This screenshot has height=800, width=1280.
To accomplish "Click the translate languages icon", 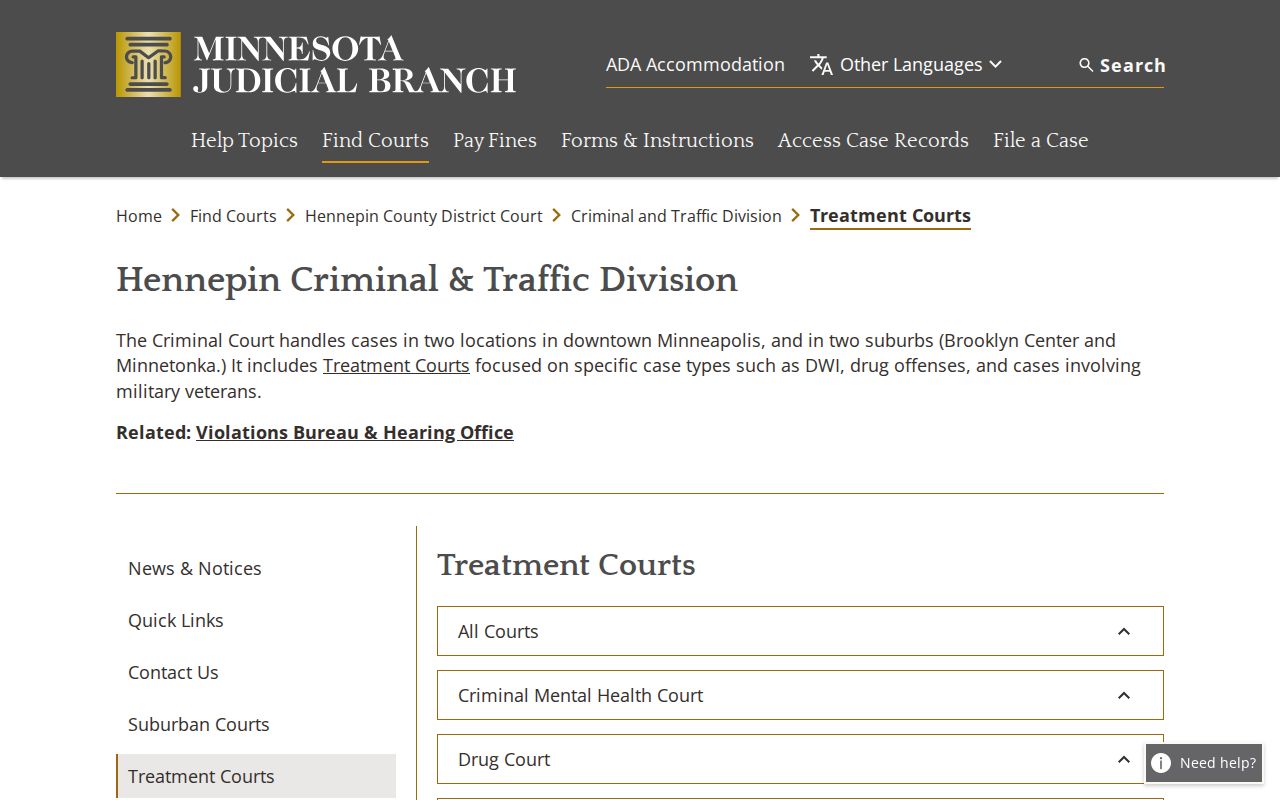I will coord(821,65).
